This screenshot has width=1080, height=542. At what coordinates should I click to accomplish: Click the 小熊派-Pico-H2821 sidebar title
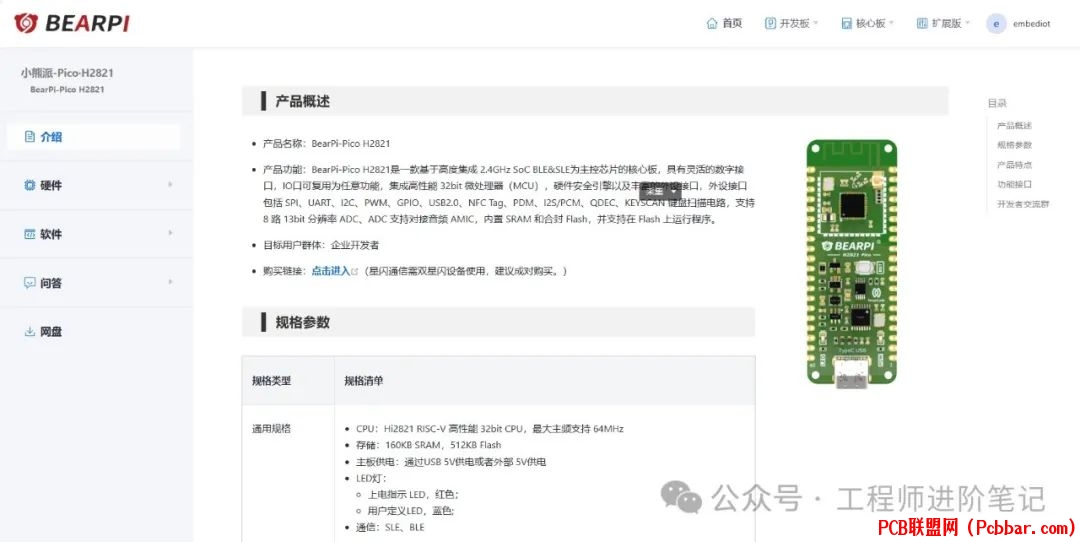coord(67,73)
